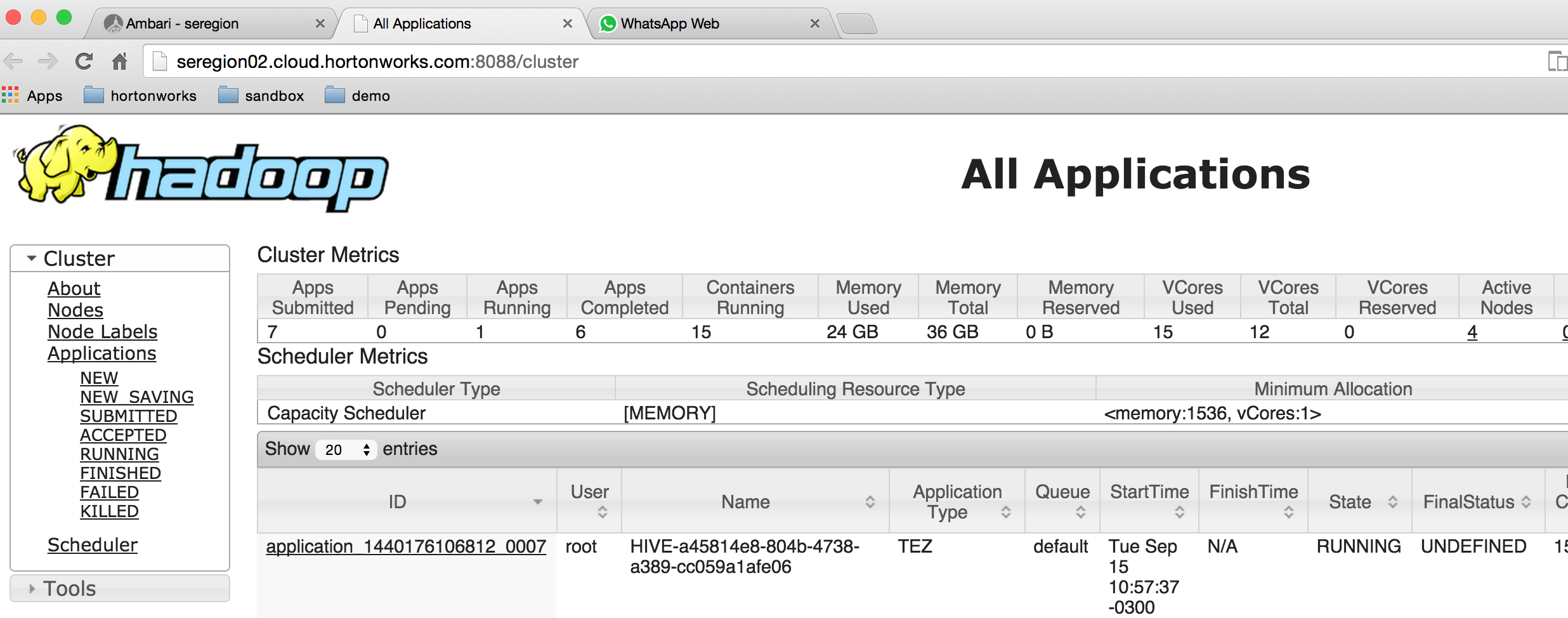Open the Show entries dropdown
1568x618 pixels.
click(x=346, y=449)
